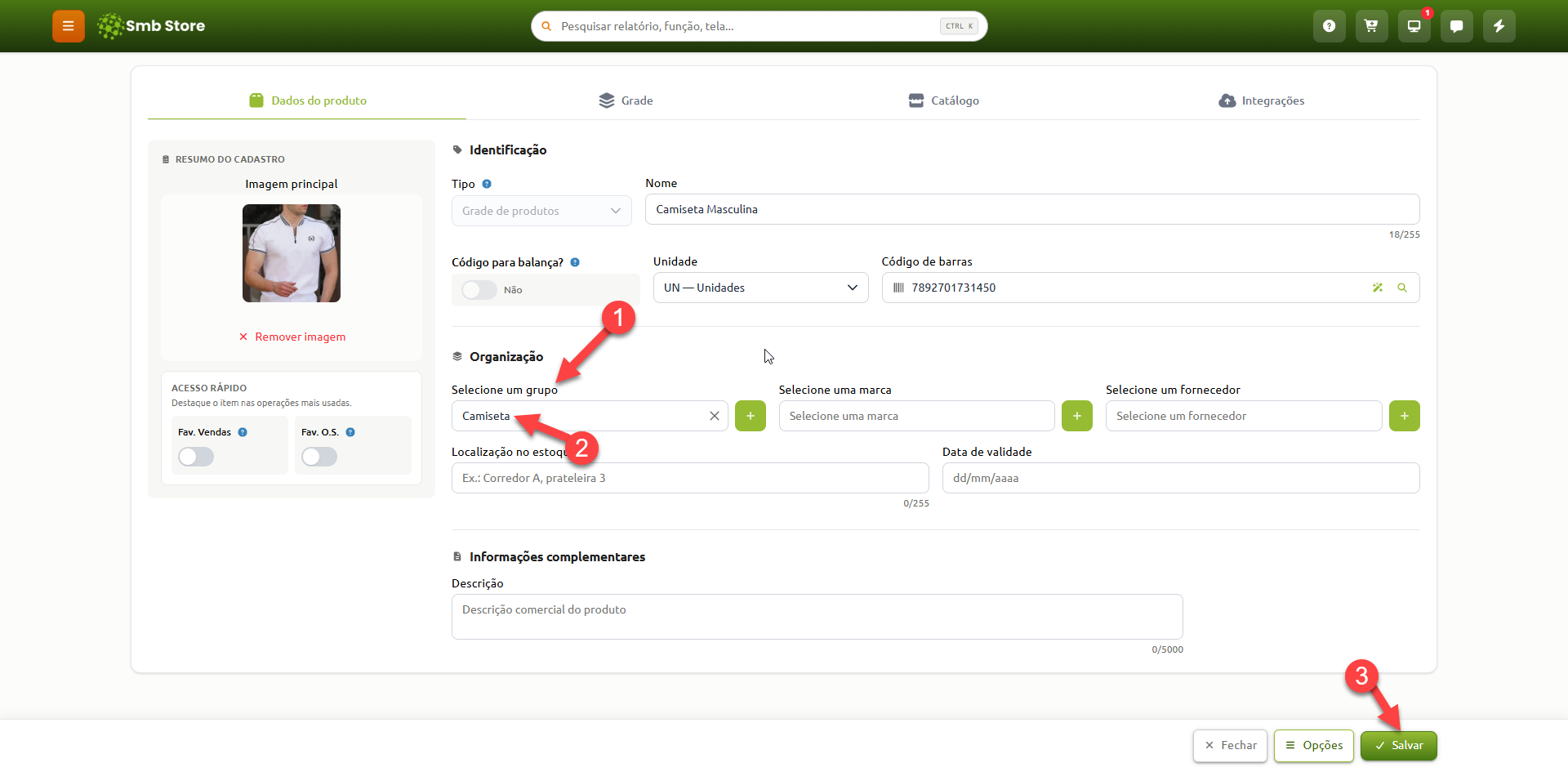Add new marca with plus button
Viewport: 1568px width, 772px height.
pos(1077,416)
